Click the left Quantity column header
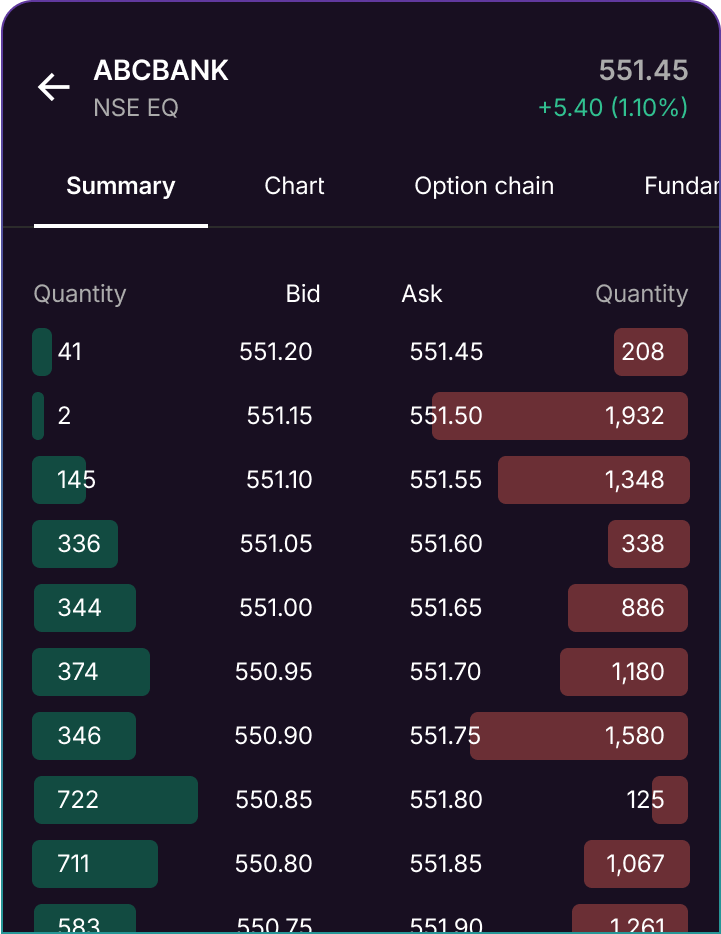This screenshot has height=934, width=721. point(79,294)
